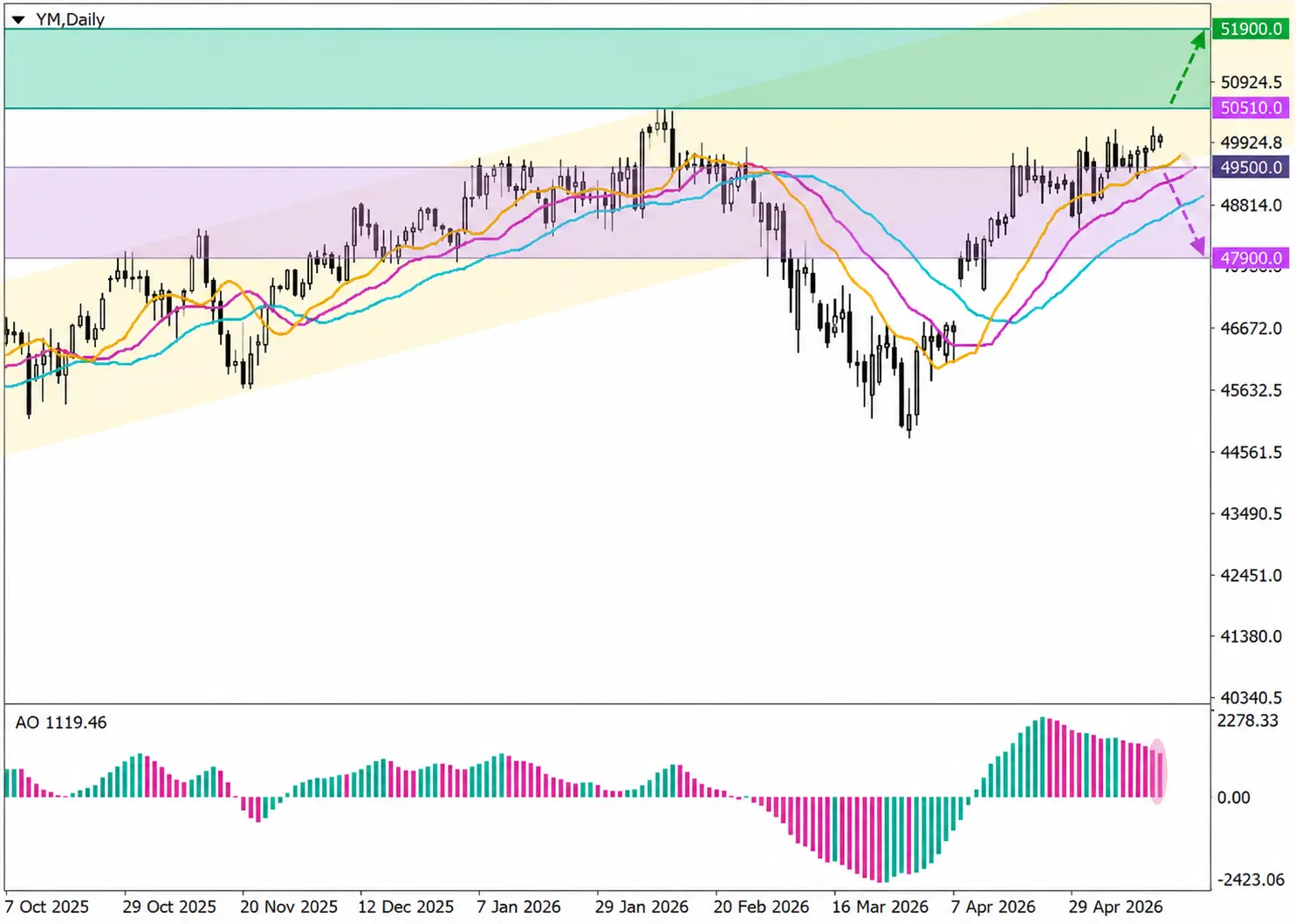This screenshot has height=924, width=1296.
Task: Select the YM,Daily chart title text
Action: pos(70,19)
